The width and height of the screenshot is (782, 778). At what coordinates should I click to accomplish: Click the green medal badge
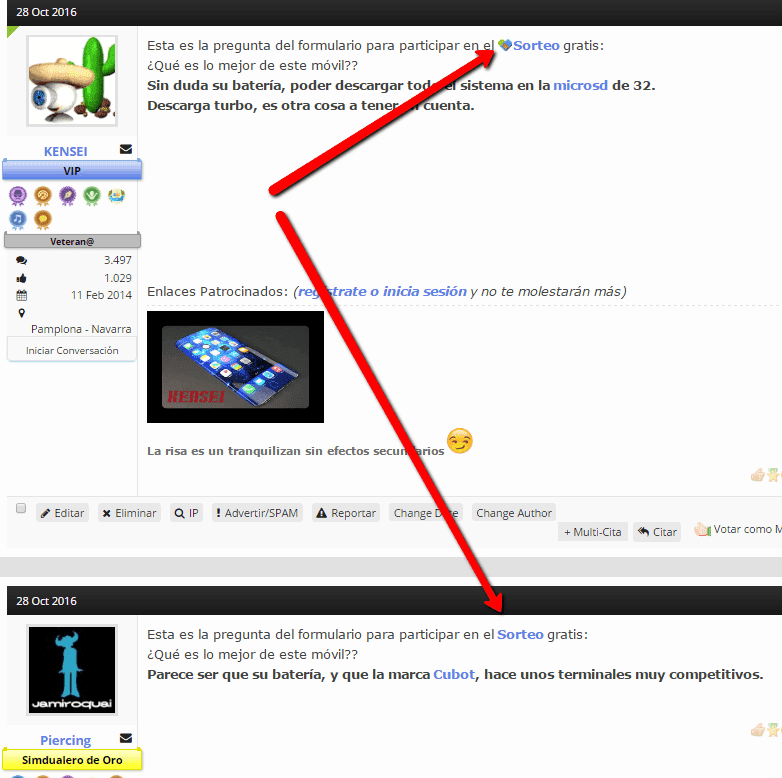click(x=92, y=196)
